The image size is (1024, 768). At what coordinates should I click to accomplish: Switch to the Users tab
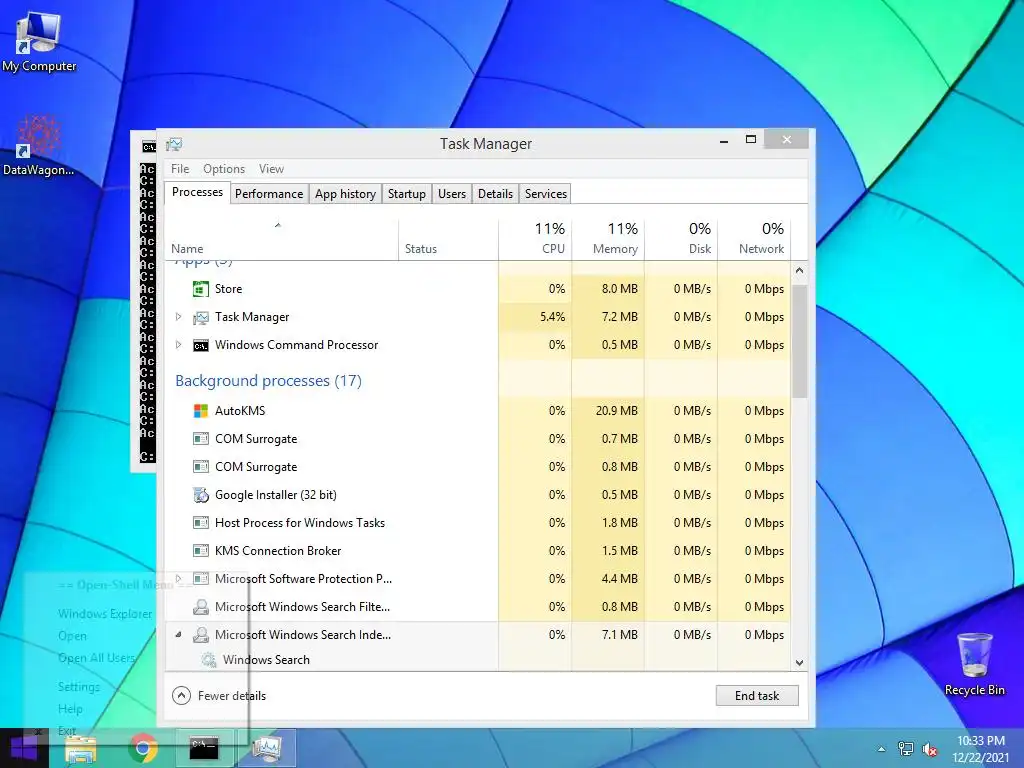coord(452,194)
